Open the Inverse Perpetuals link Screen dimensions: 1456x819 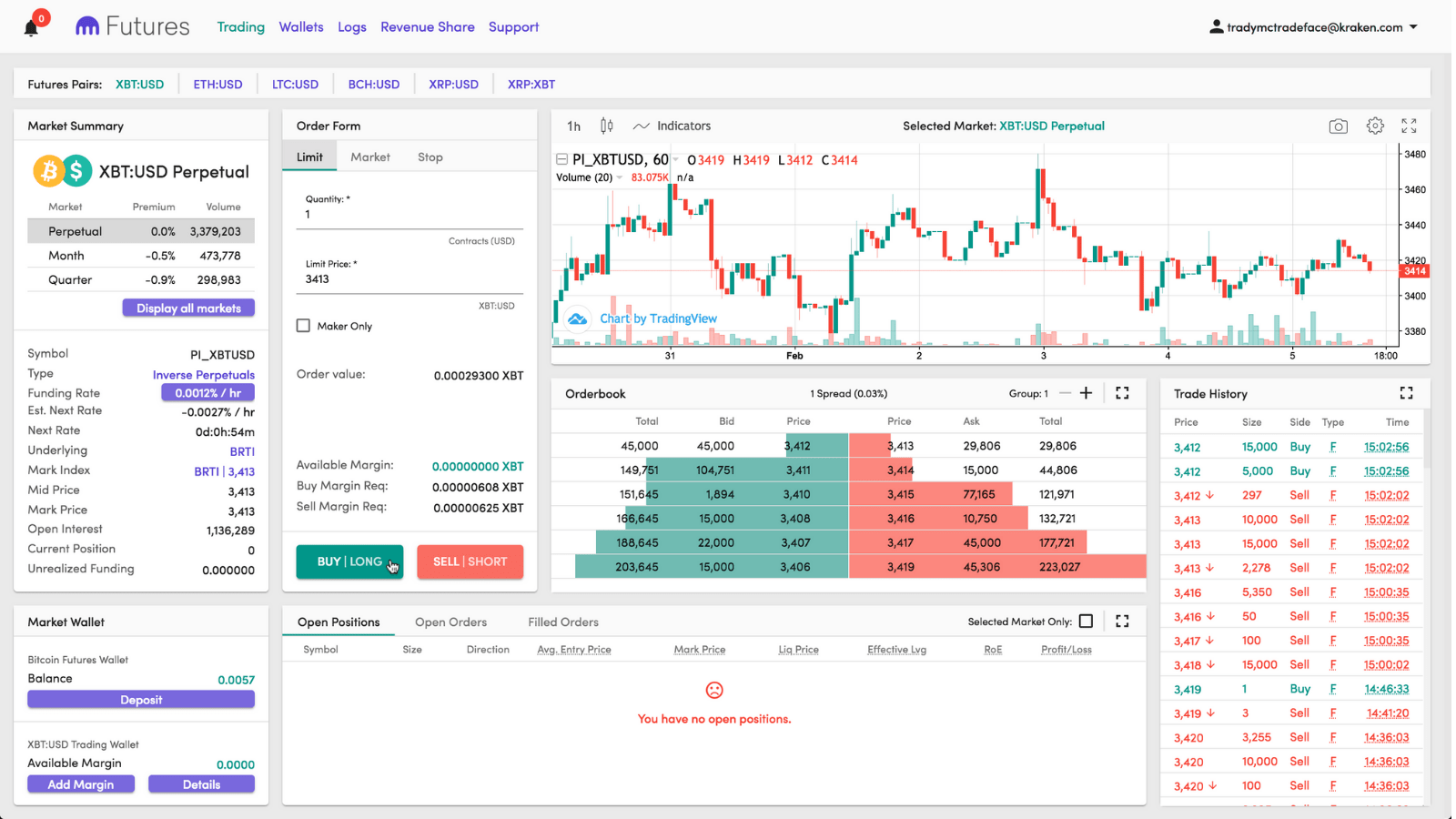[204, 375]
